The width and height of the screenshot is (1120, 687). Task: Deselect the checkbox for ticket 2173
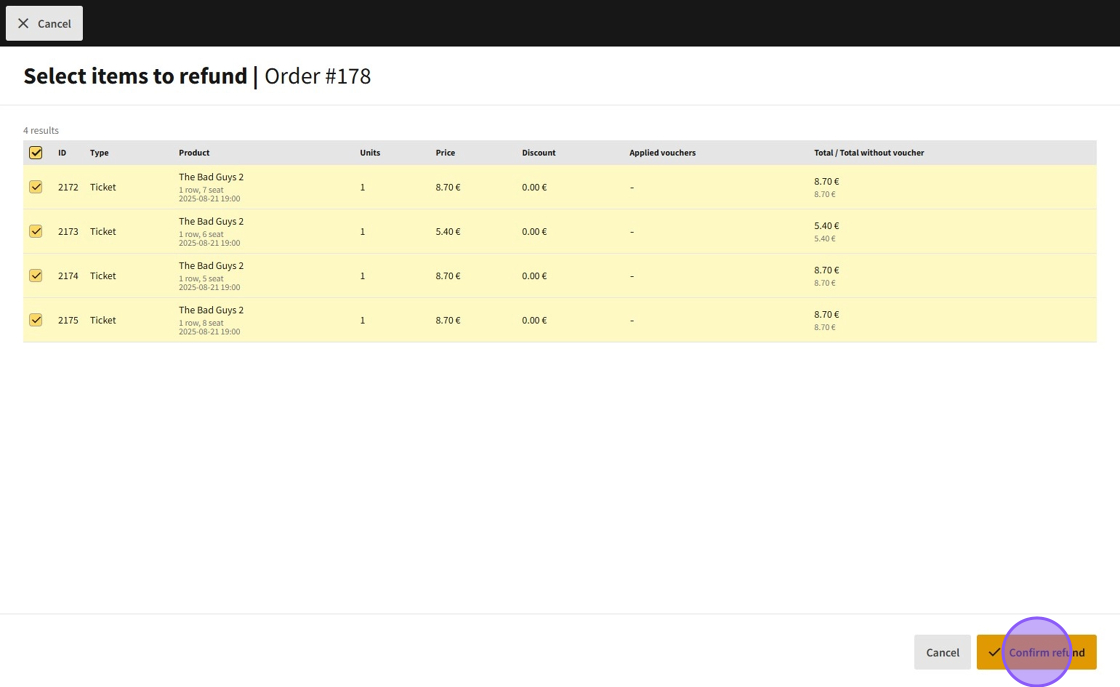[36, 231]
